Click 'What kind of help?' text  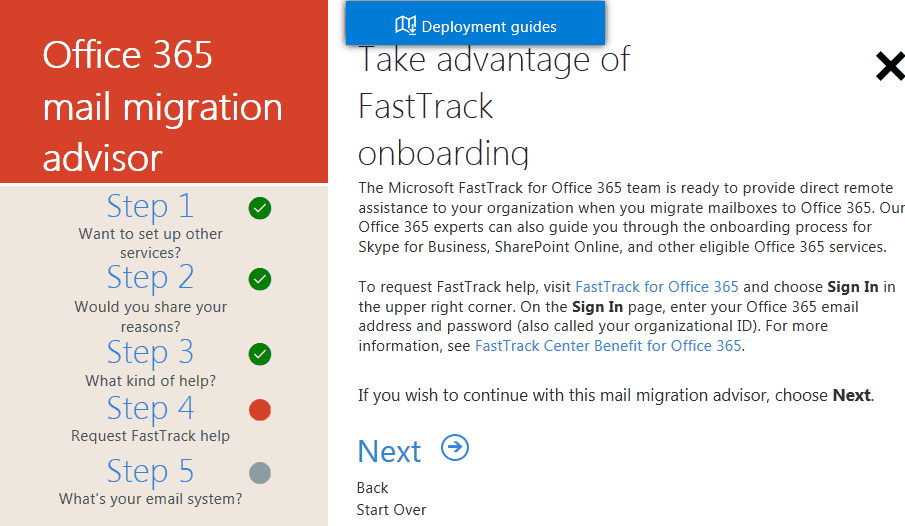[x=150, y=380]
